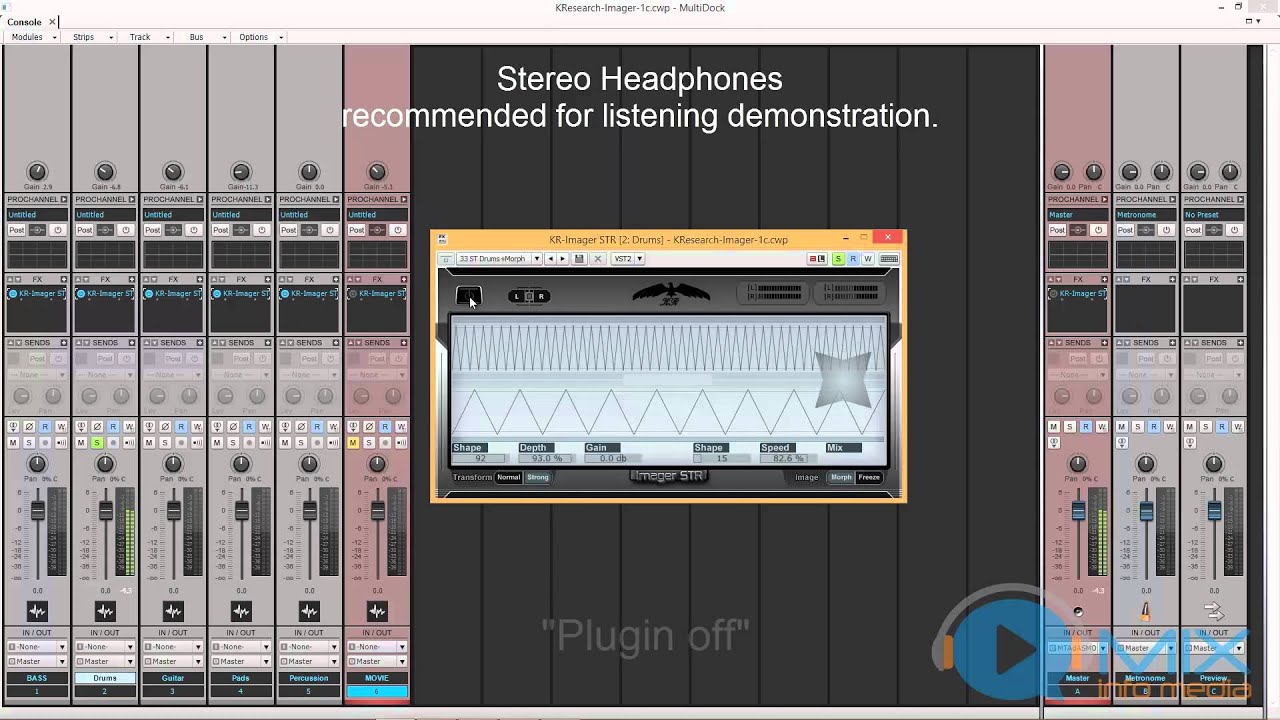Image resolution: width=1280 pixels, height=720 pixels.
Task: Expand ProChannel on the Drums strip
Action: 132,199
